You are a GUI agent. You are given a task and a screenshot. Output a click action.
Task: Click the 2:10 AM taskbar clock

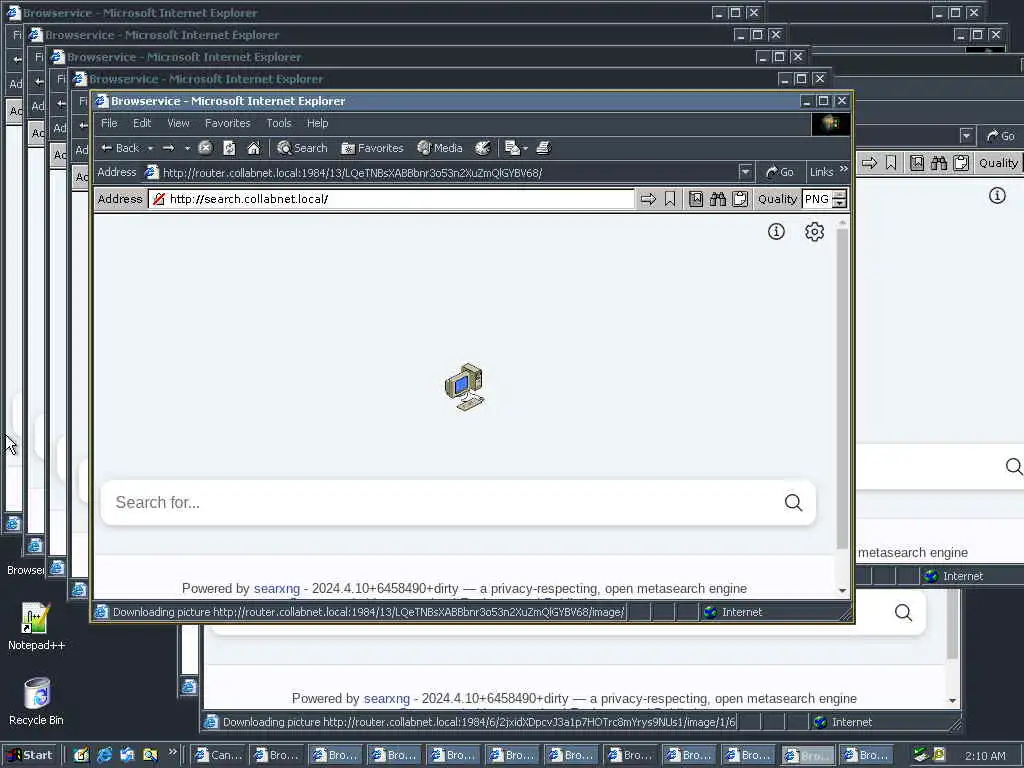click(985, 756)
